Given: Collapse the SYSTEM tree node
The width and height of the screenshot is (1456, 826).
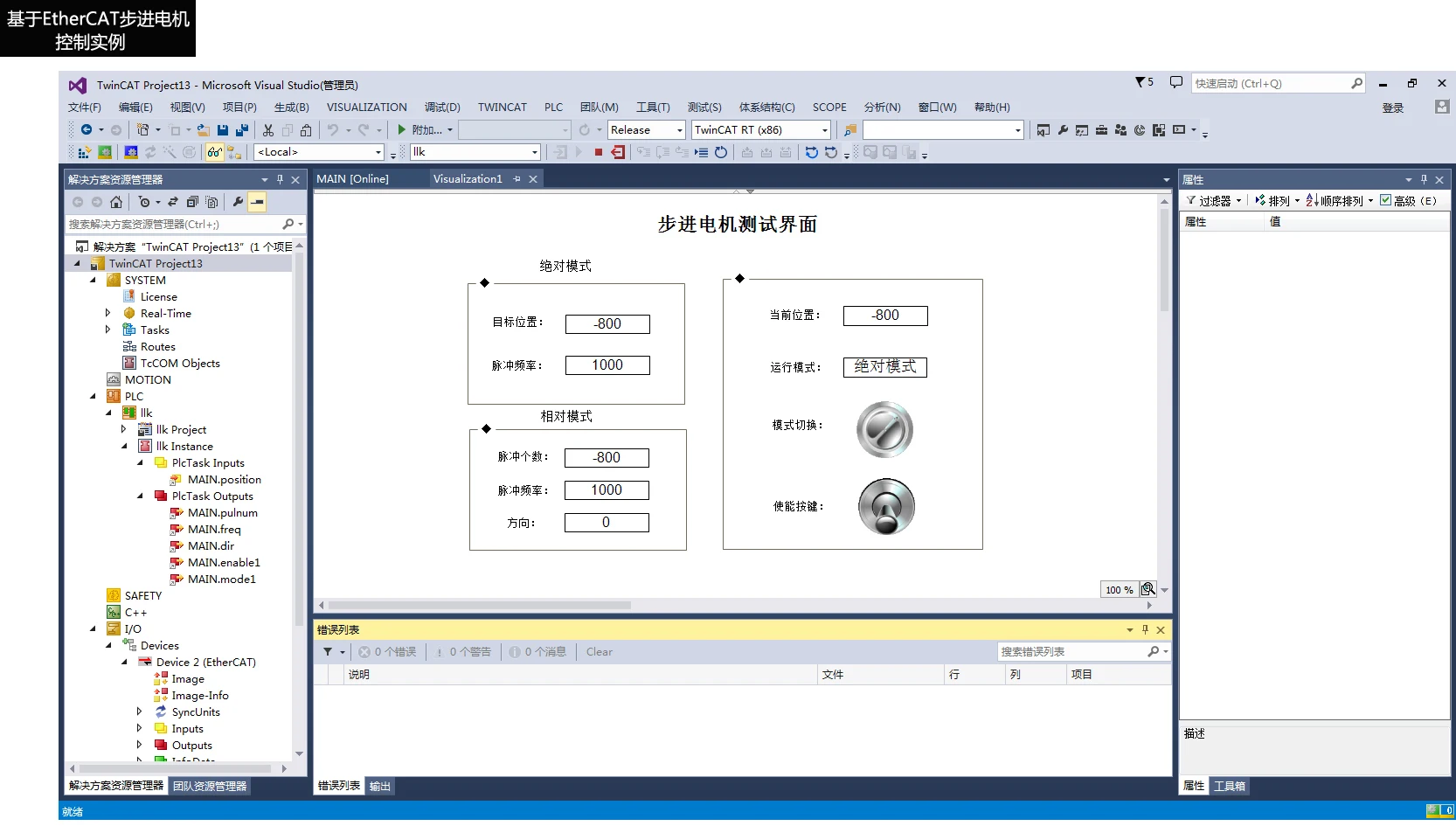Looking at the screenshot, I should tap(93, 281).
